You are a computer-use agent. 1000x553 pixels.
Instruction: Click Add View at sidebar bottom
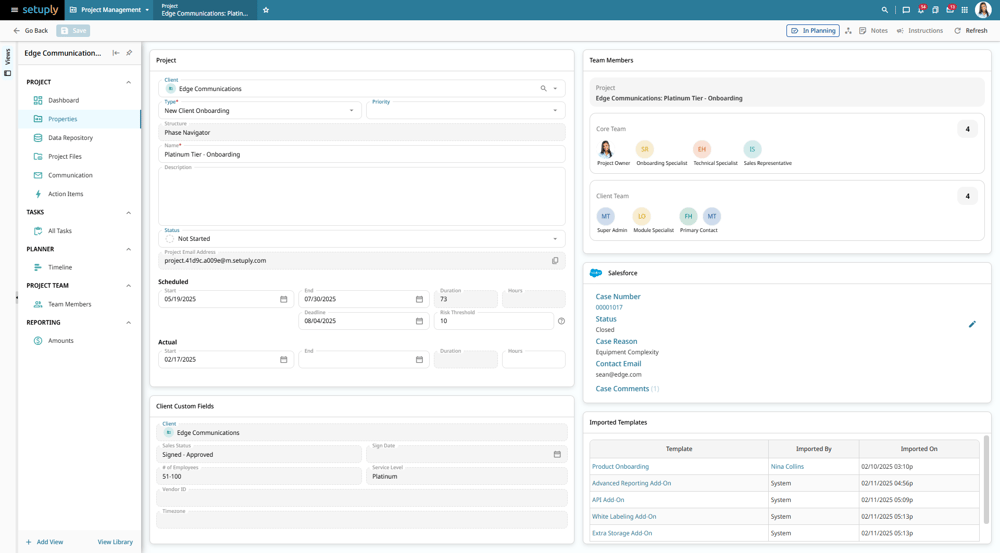[44, 542]
